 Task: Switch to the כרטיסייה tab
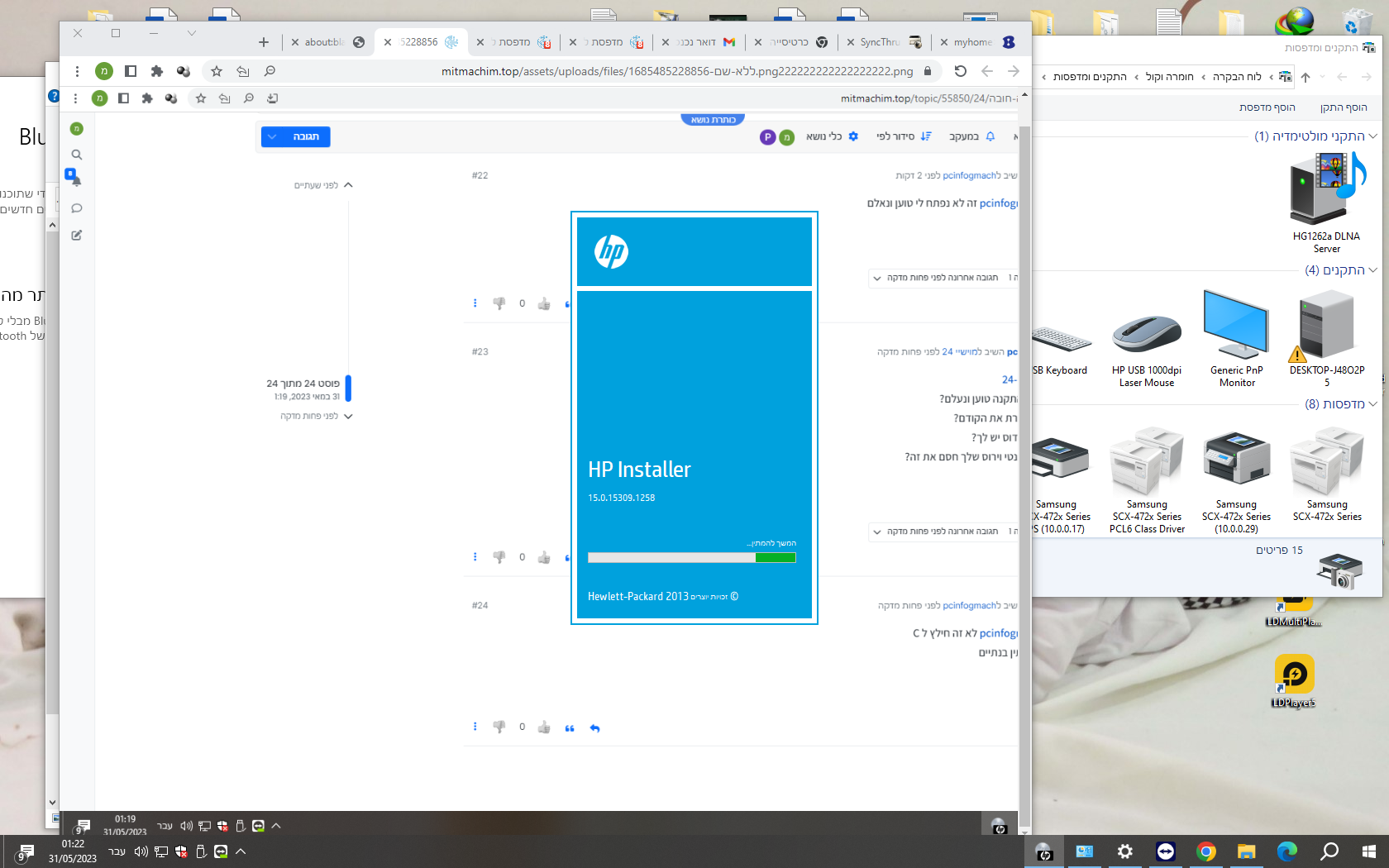792,42
